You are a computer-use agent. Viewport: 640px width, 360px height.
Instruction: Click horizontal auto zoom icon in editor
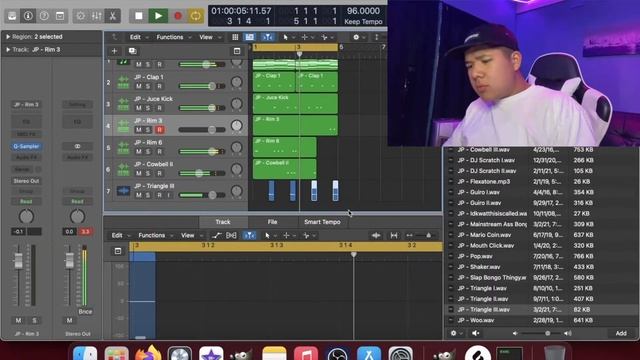click(x=394, y=236)
